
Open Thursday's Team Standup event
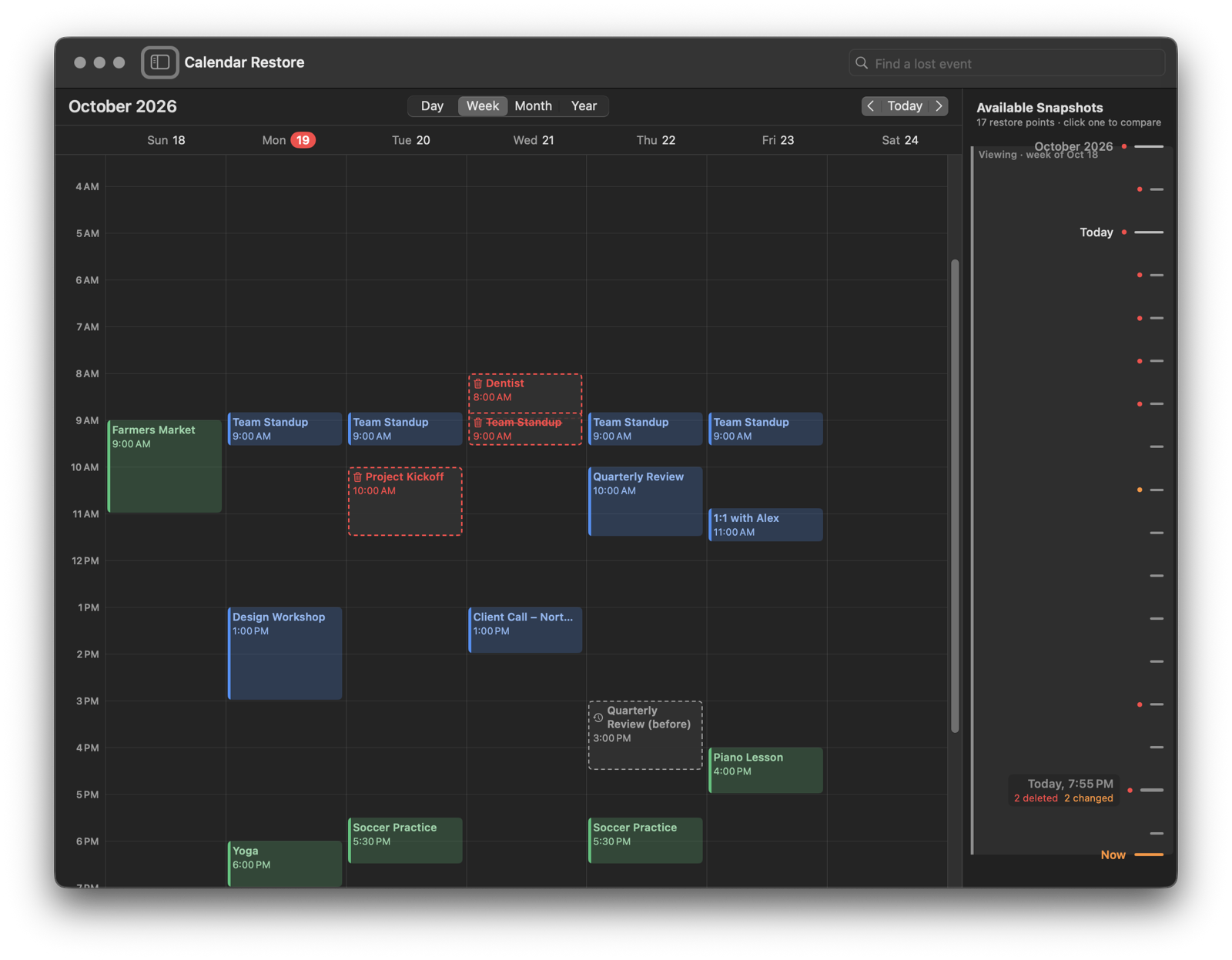point(645,429)
